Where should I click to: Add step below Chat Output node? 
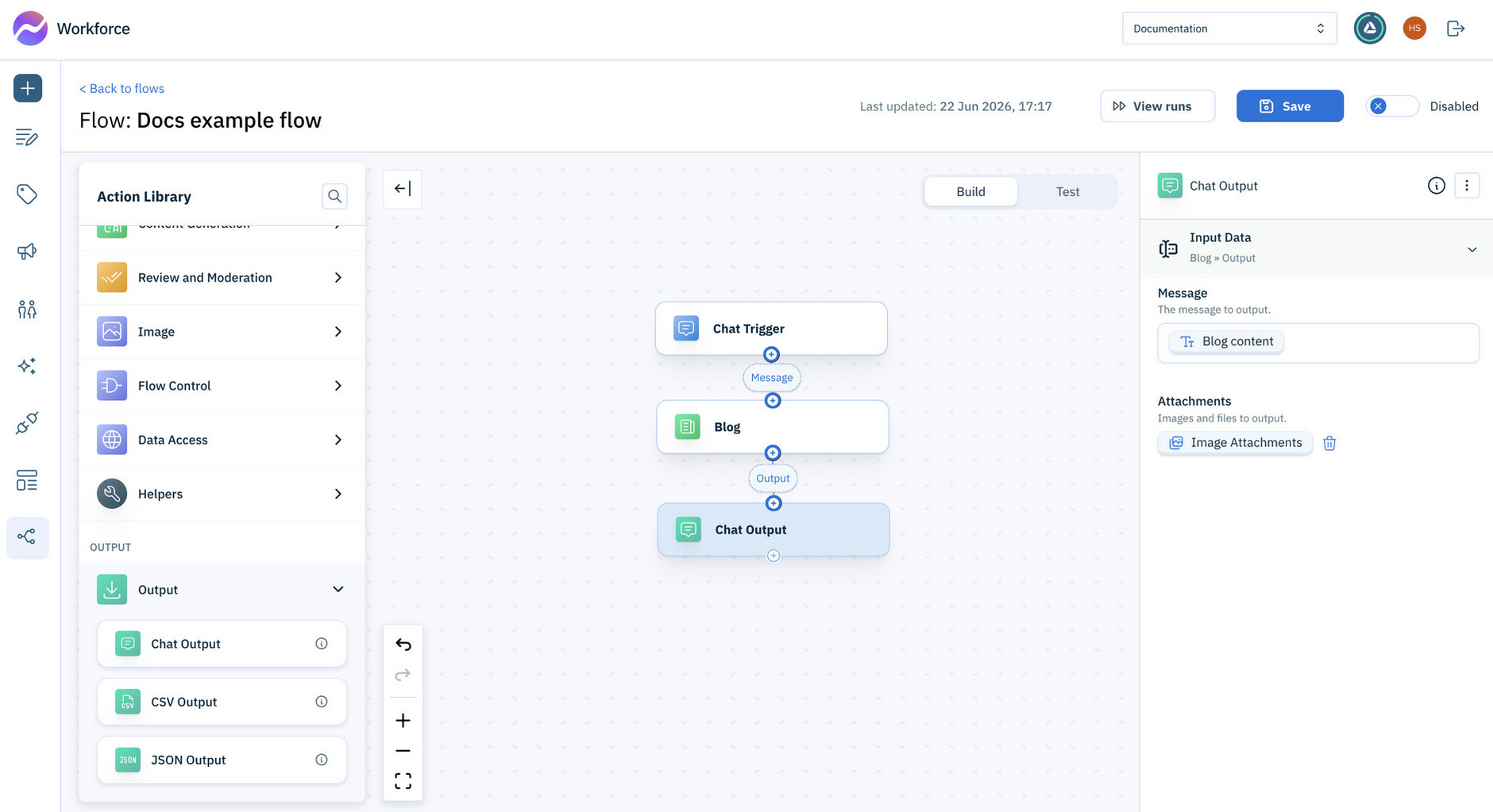click(774, 556)
